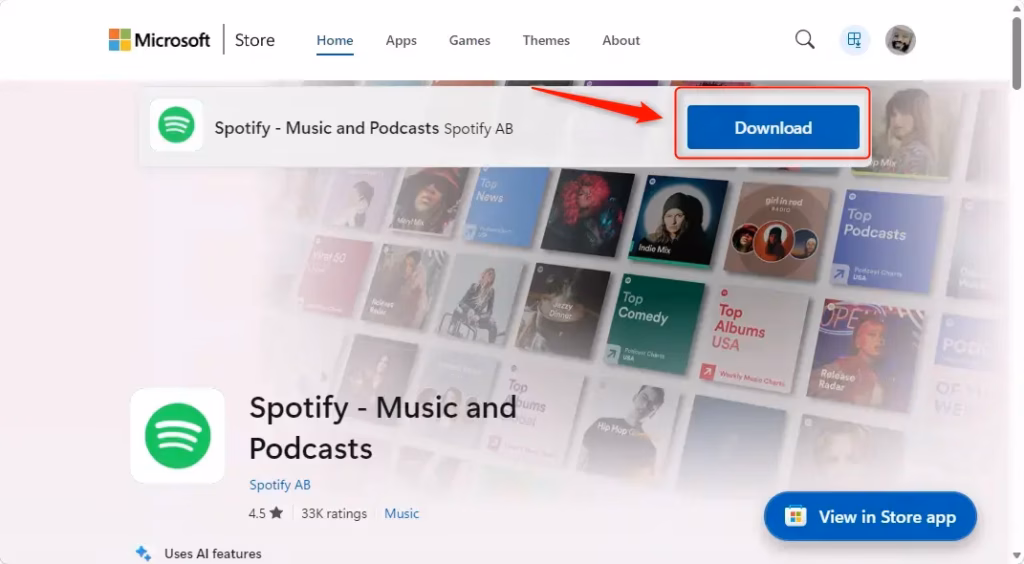Open the About tab
This screenshot has height=564, width=1024.
click(621, 40)
